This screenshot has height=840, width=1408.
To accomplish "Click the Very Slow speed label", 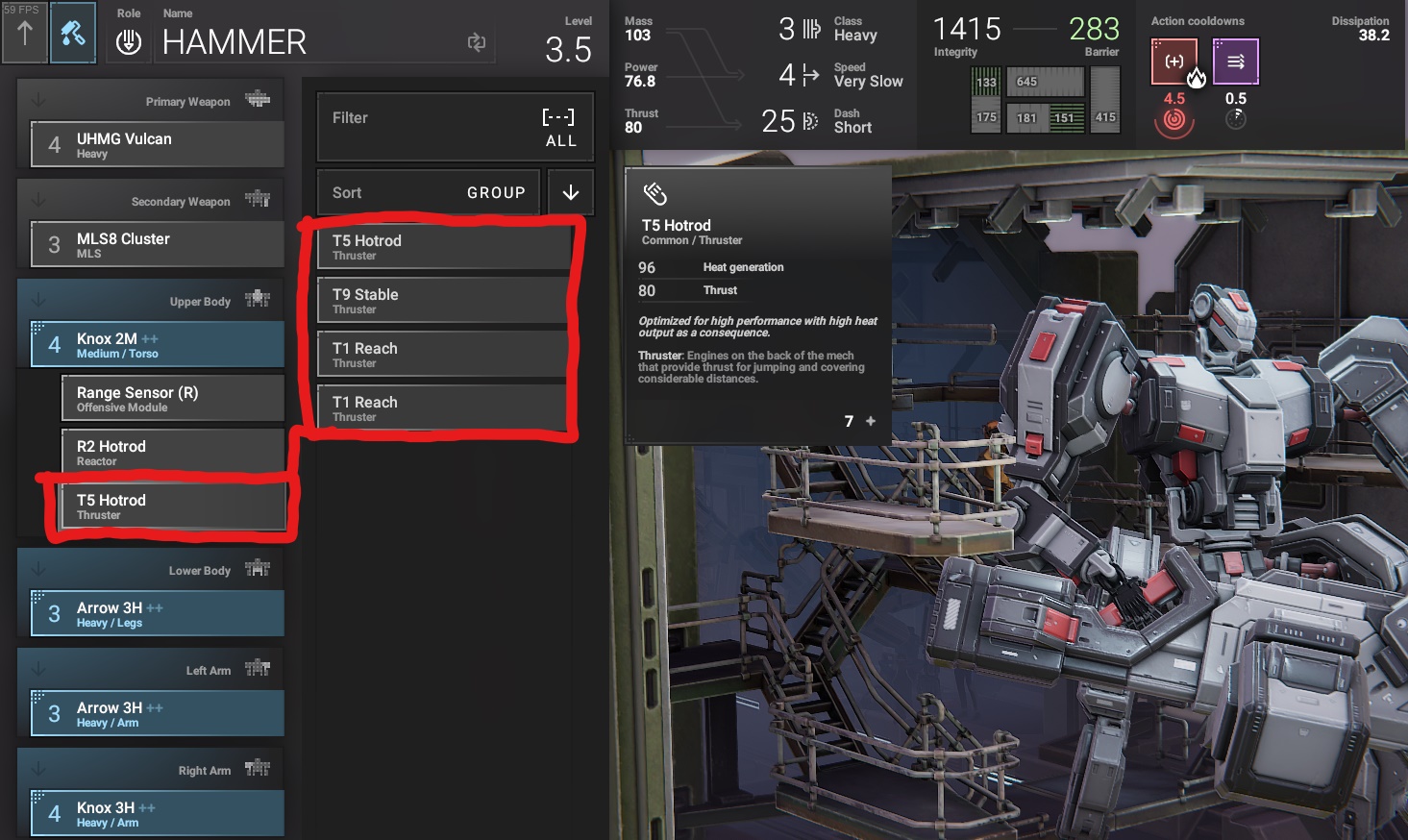I will tap(869, 82).
